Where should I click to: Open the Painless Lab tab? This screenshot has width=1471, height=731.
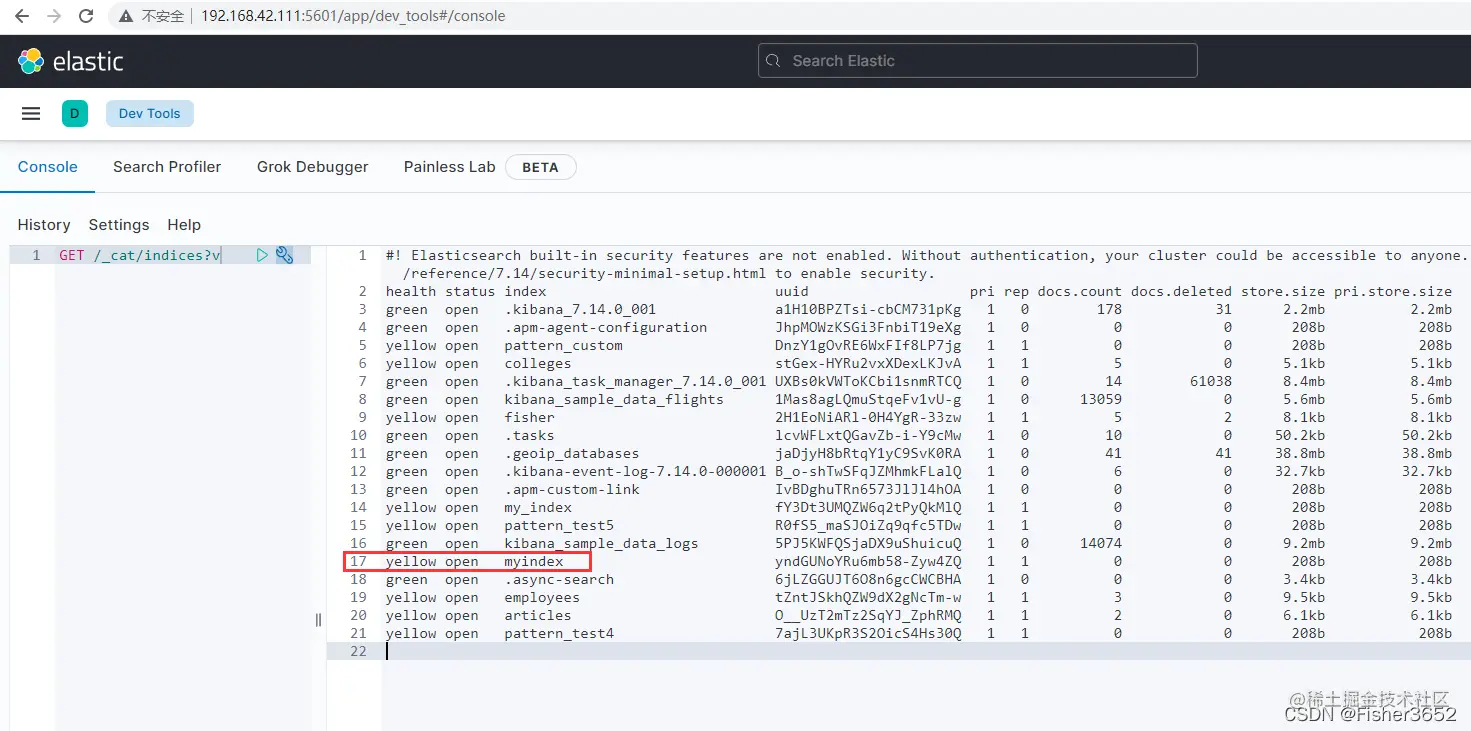pyautogui.click(x=450, y=167)
